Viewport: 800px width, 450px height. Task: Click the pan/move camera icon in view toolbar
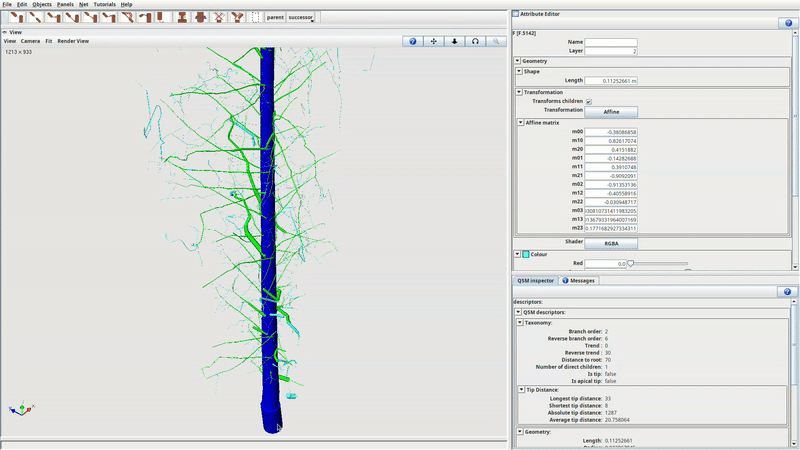tap(434, 41)
